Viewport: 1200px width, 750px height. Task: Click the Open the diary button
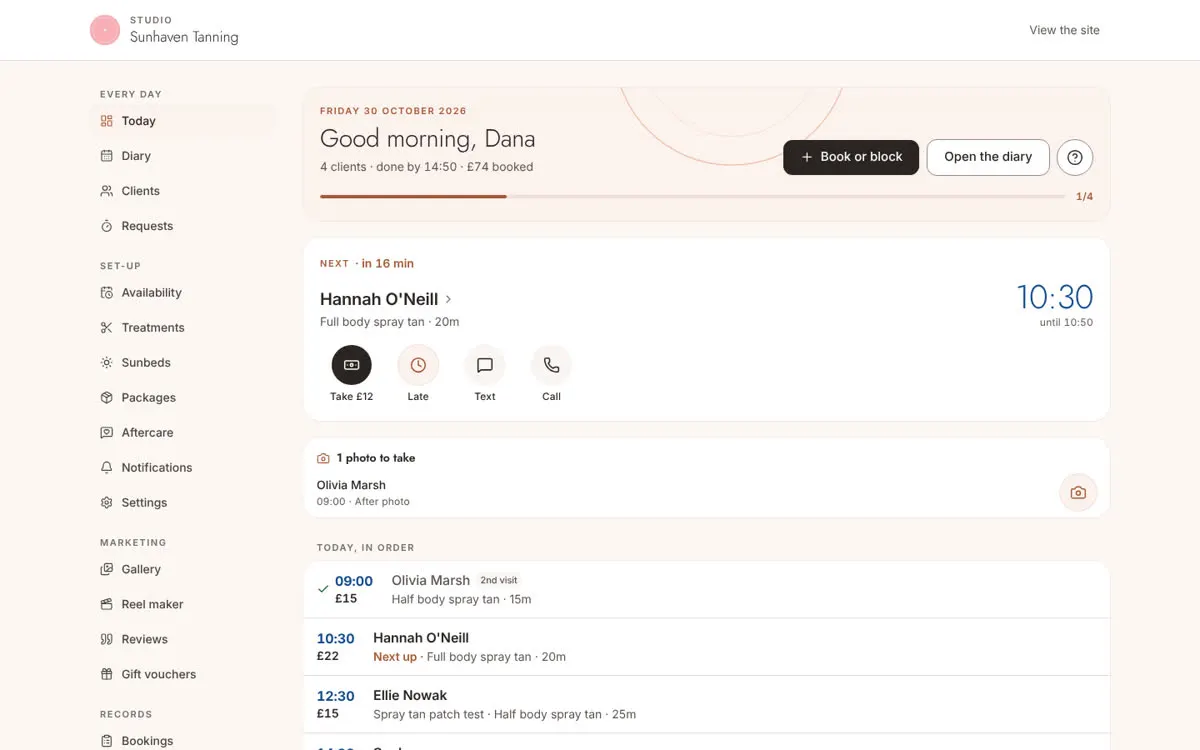pos(988,157)
